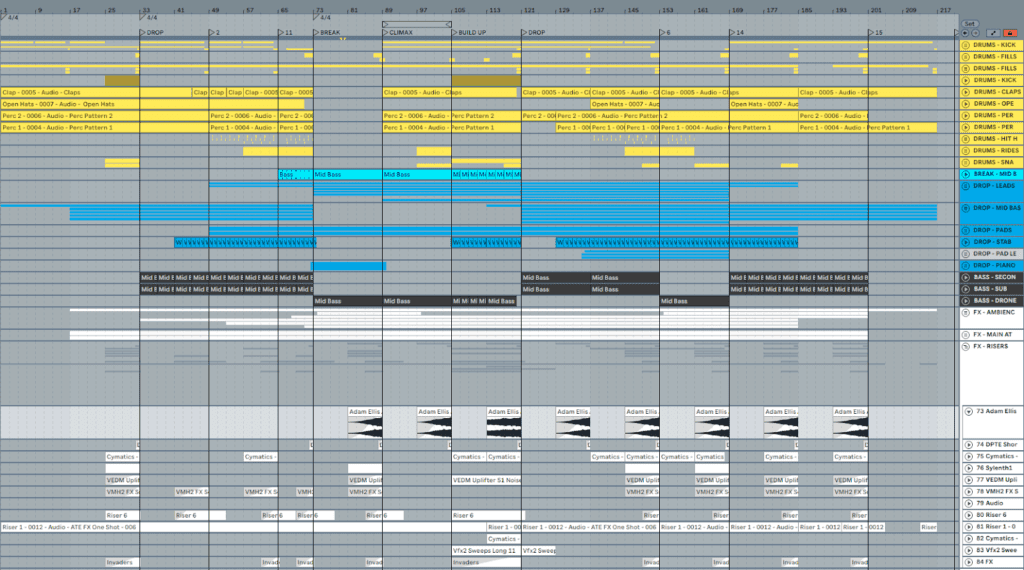Select the cyan Mid Bass clip at CLIMAX

tap(417, 174)
